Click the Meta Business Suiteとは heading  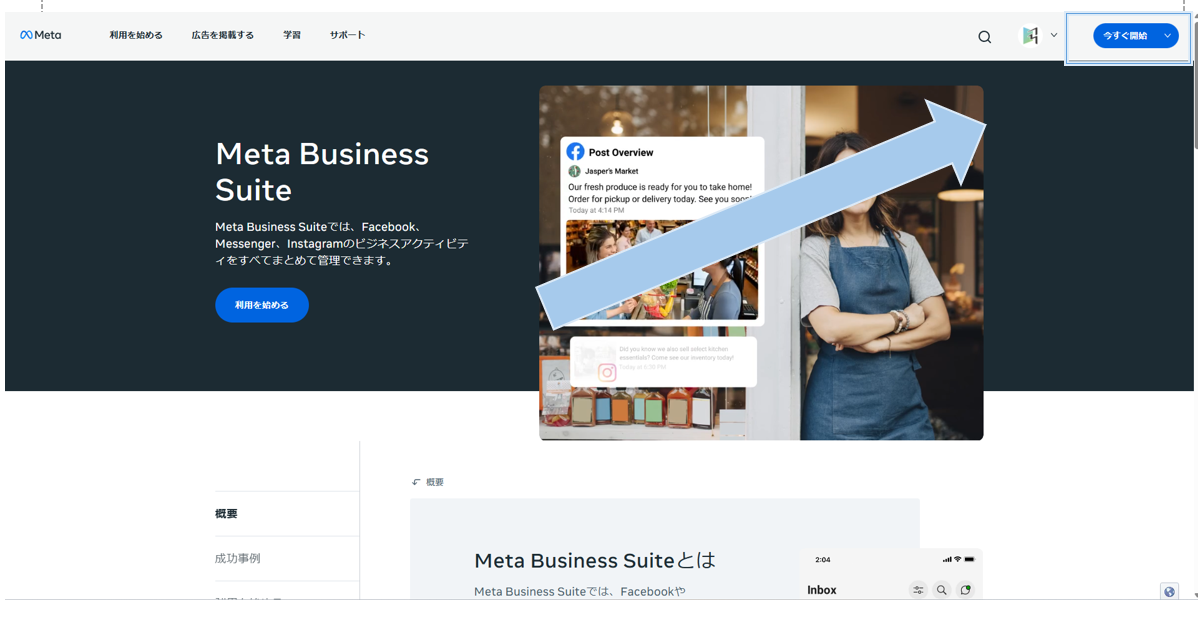pyautogui.click(x=594, y=561)
